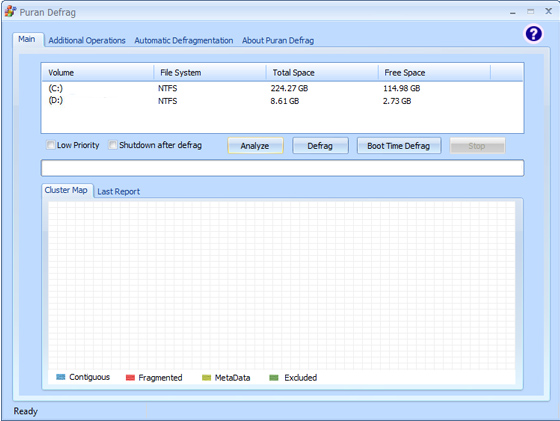Screen dimensions: 560x421
Task: Select the (D:) volume row
Action: point(282,101)
